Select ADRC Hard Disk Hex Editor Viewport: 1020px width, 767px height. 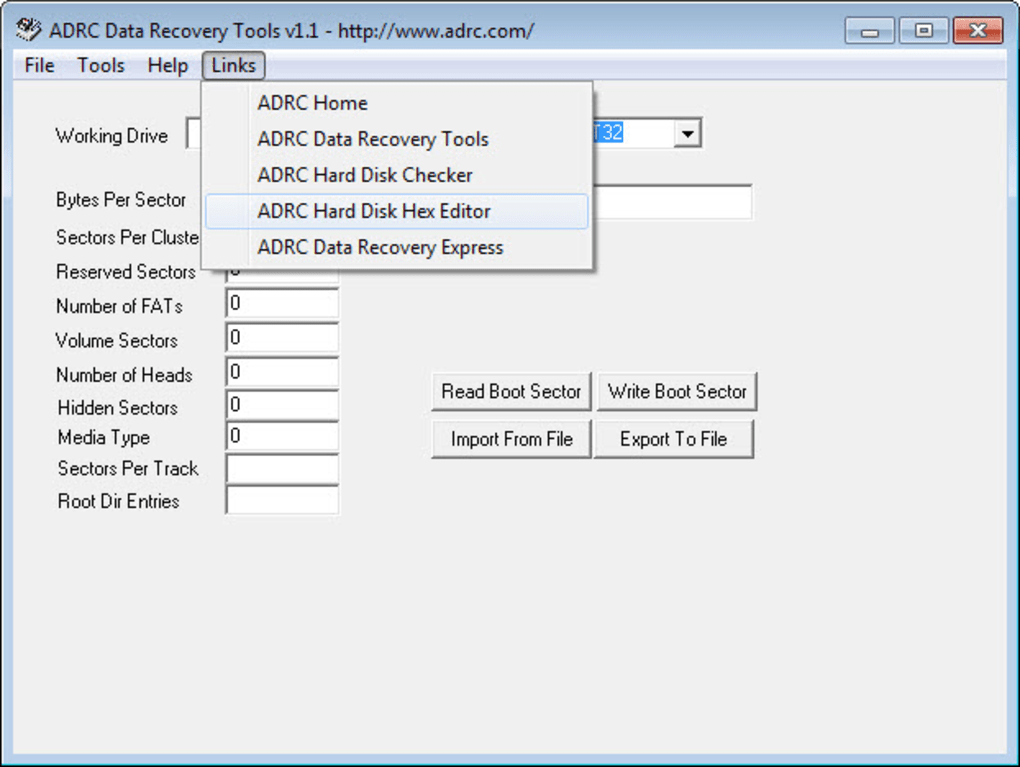(x=396, y=211)
